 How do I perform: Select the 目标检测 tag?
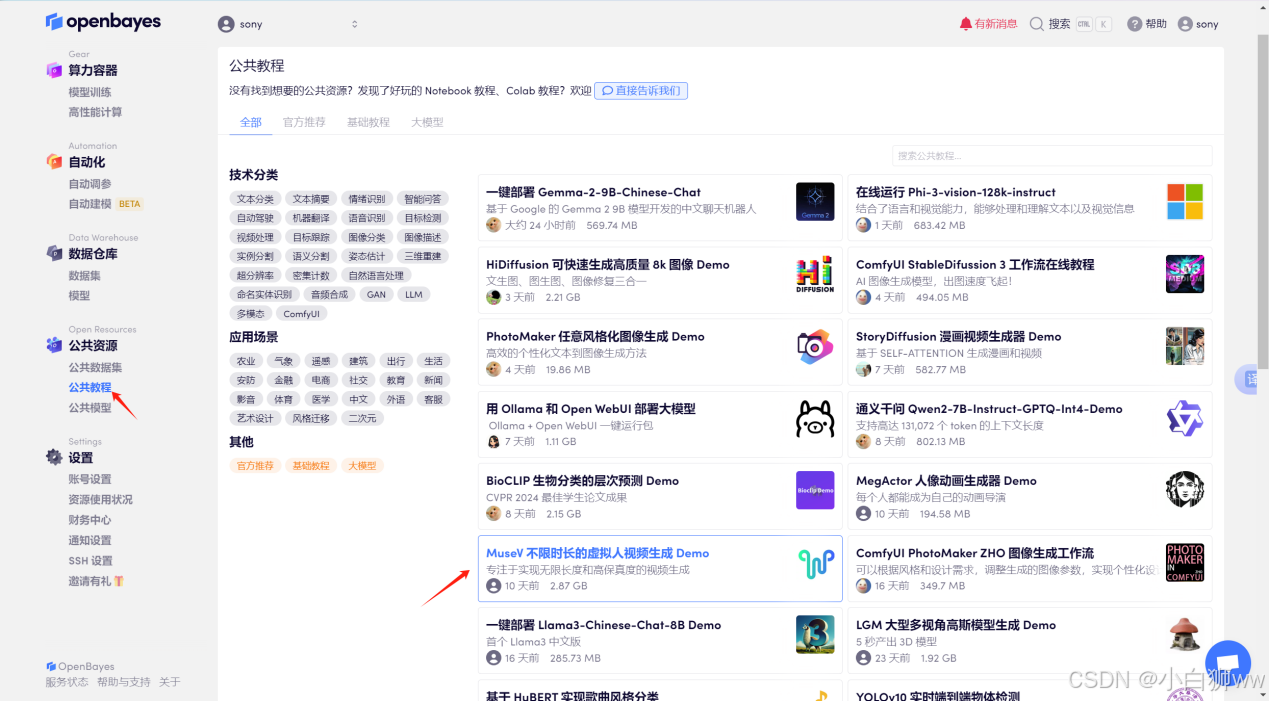[x=423, y=218]
